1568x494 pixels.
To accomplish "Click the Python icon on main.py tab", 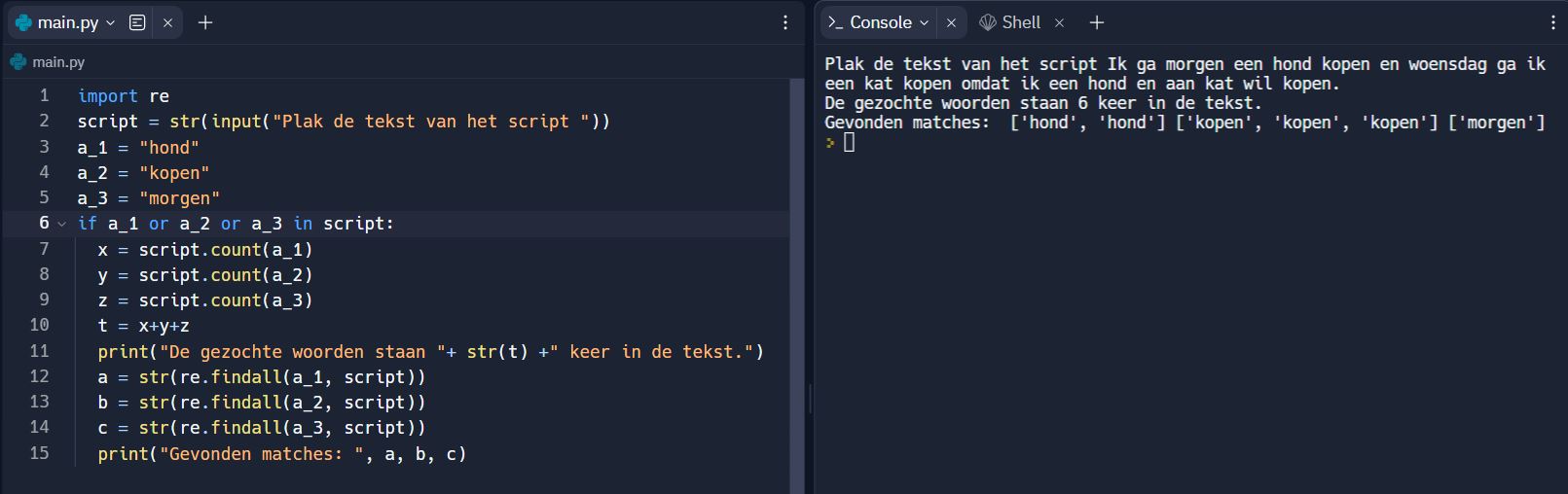I will click(23, 22).
